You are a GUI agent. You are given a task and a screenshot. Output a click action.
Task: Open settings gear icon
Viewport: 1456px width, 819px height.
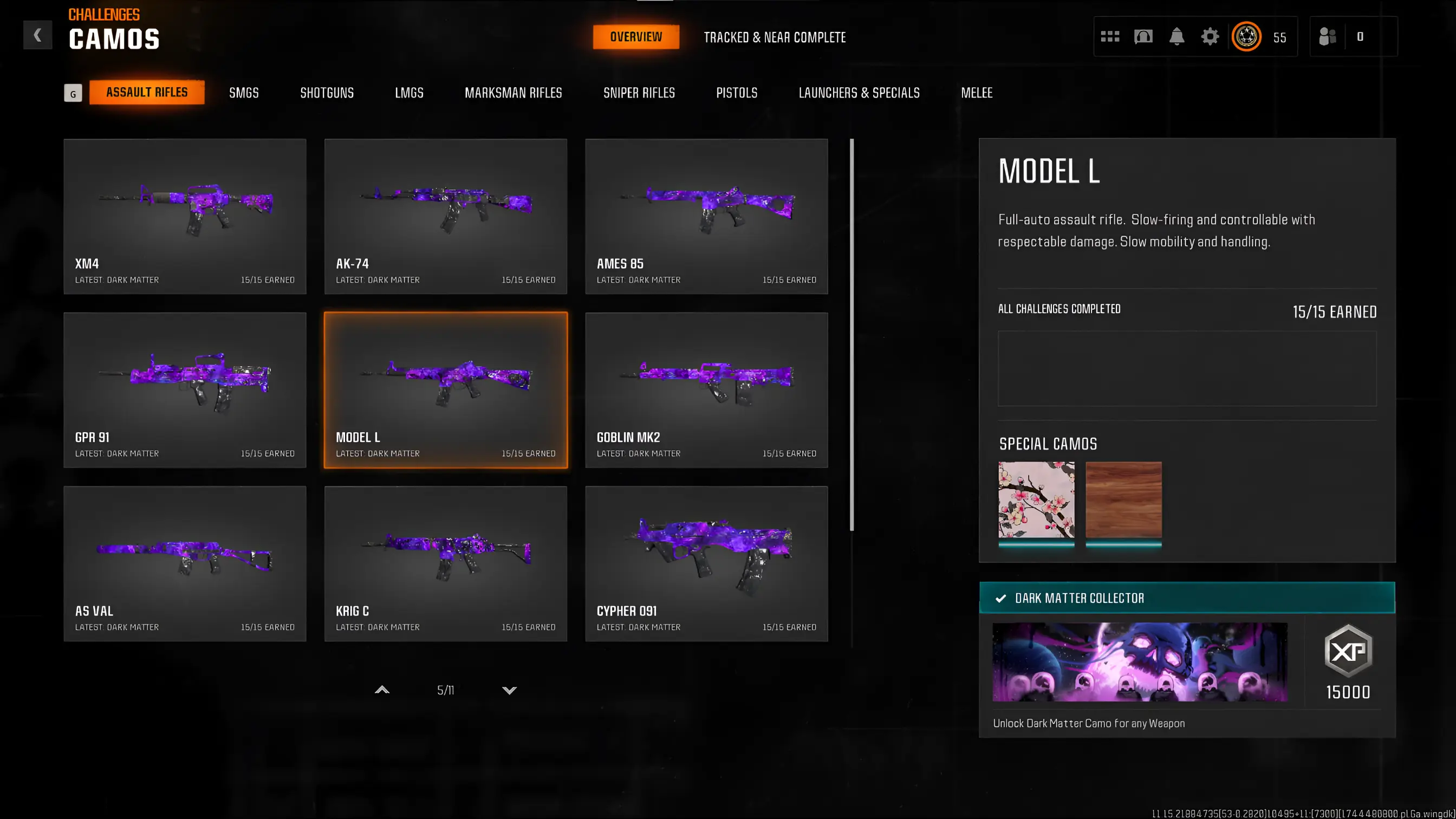coord(1210,37)
